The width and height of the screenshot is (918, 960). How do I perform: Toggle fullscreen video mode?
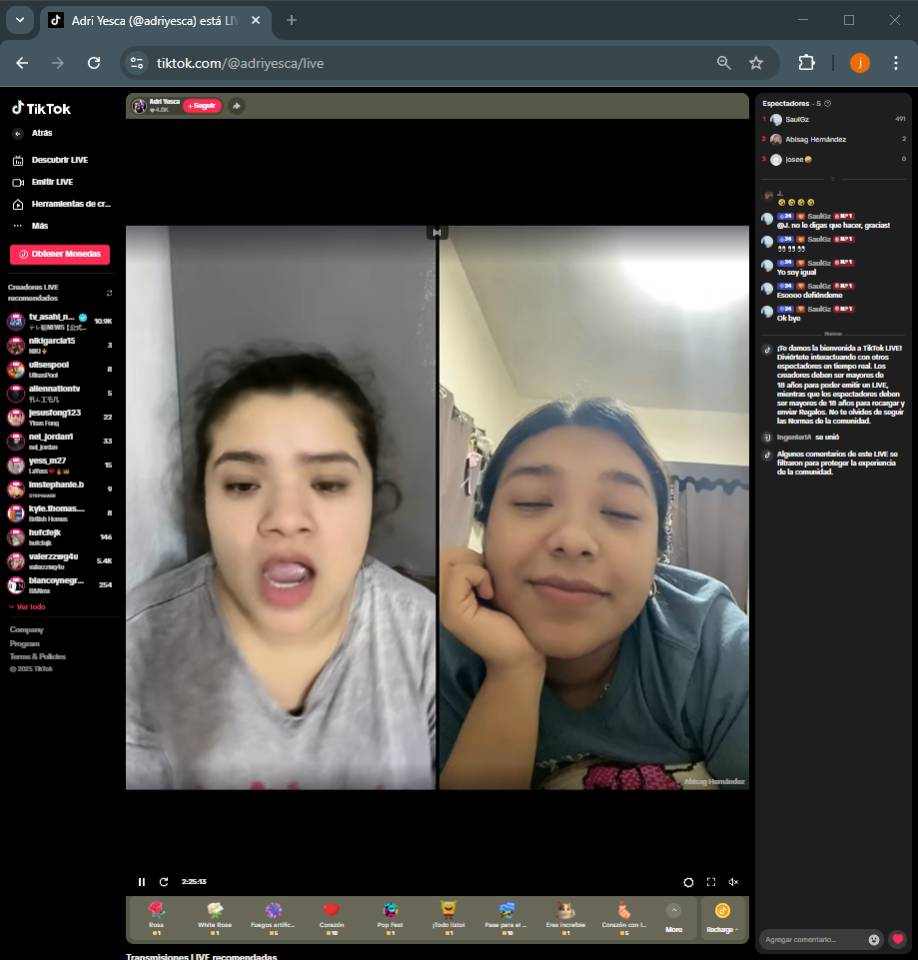[x=711, y=882]
